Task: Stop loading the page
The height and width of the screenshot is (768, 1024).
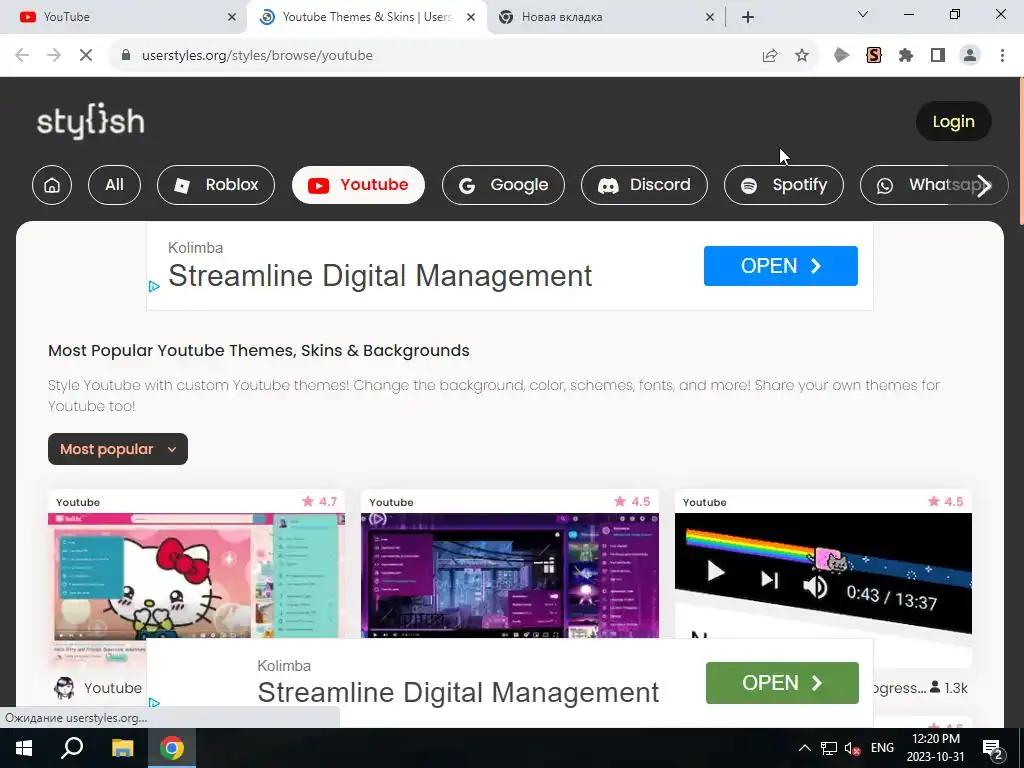Action: (86, 56)
